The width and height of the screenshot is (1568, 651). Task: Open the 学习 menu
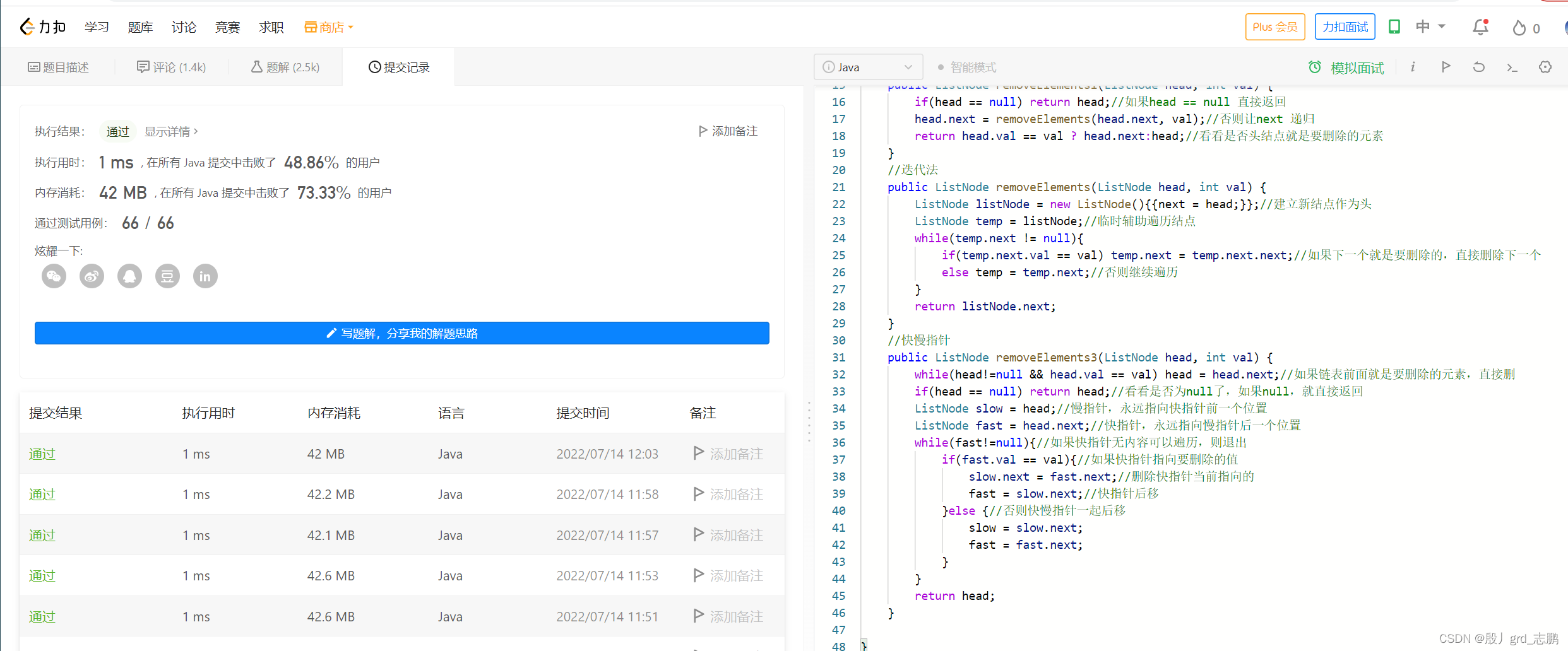click(97, 27)
